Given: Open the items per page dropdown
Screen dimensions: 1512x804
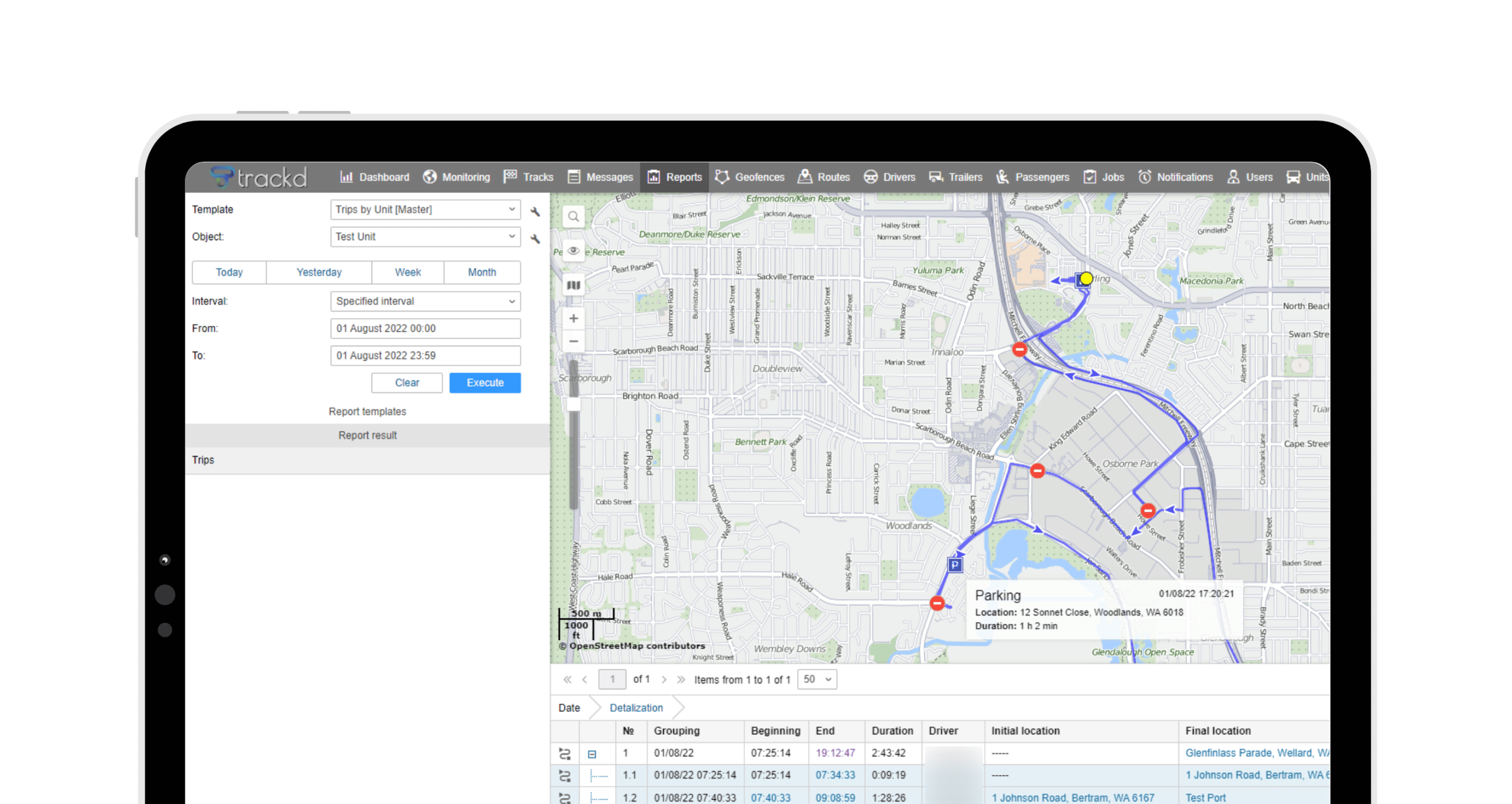Looking at the screenshot, I should (816, 679).
